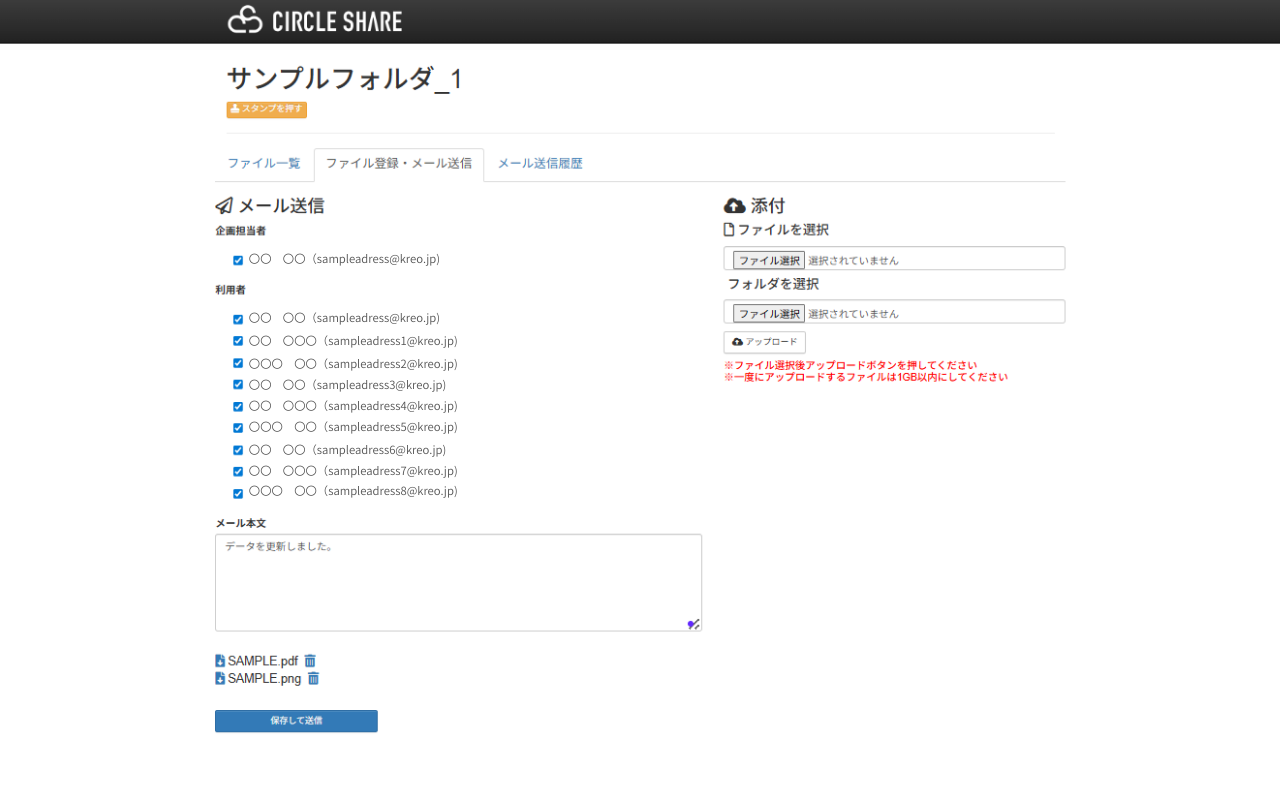
Task: Switch to the メール送信履歴 tab
Action: tap(540, 164)
